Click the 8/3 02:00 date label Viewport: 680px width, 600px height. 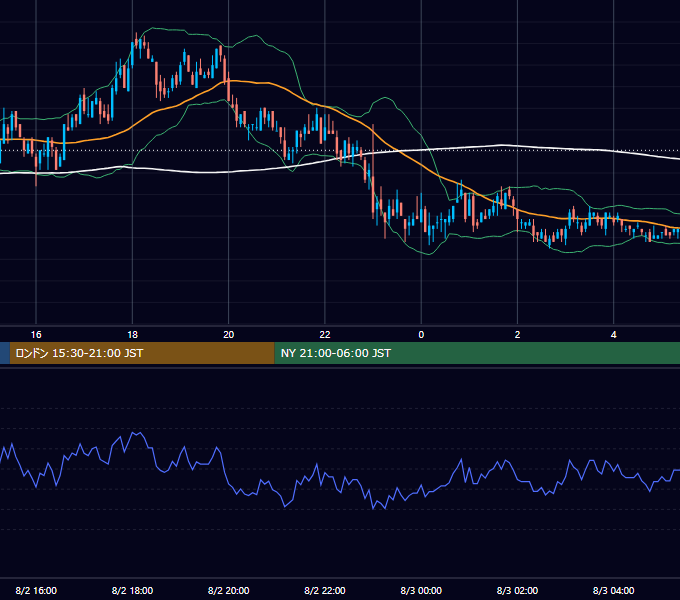pyautogui.click(x=517, y=590)
